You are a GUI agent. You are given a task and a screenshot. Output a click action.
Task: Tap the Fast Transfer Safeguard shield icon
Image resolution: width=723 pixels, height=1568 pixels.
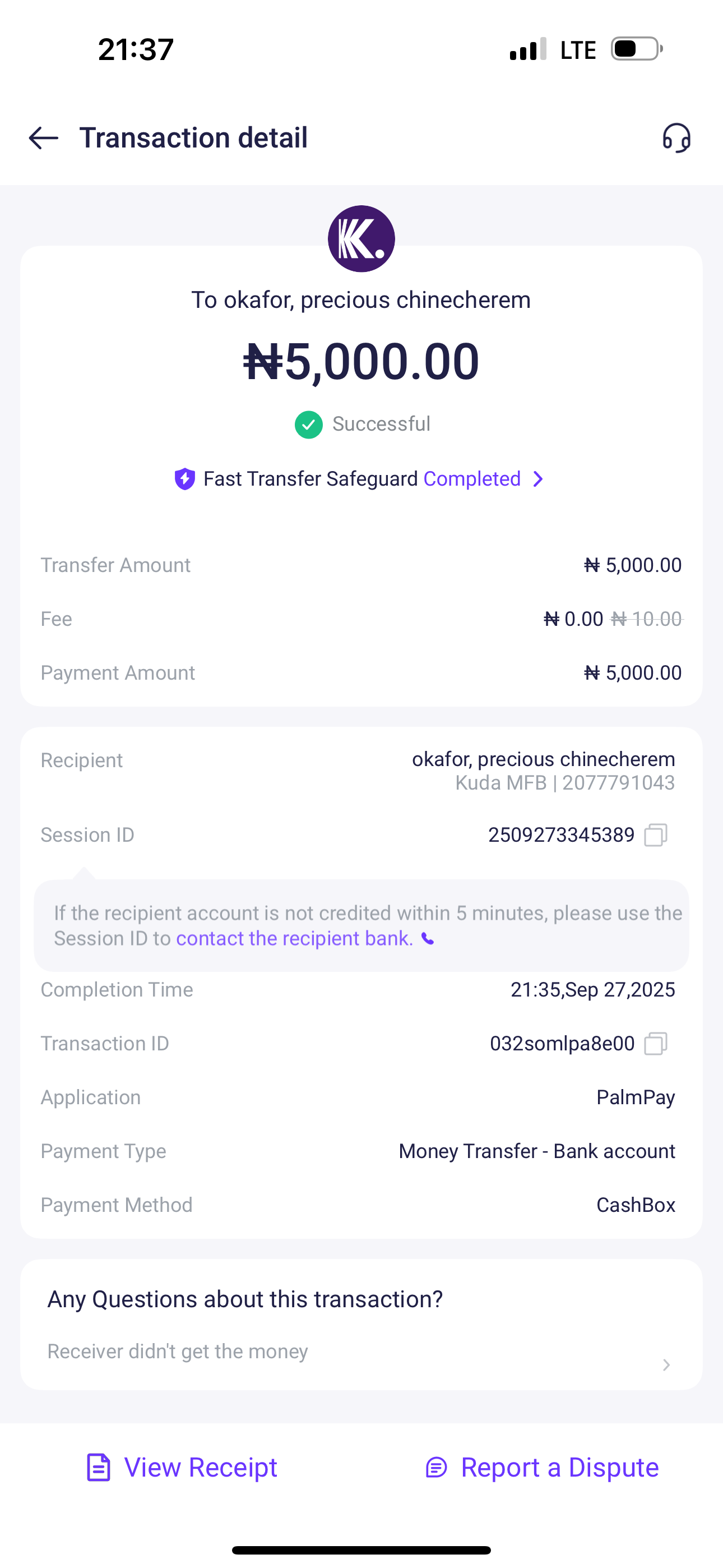pyautogui.click(x=184, y=479)
